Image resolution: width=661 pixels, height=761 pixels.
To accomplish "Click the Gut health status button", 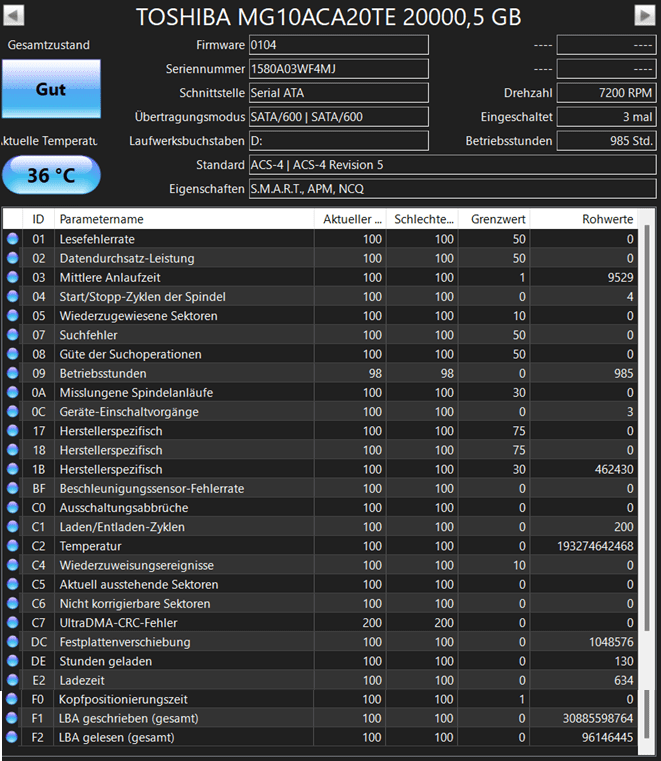I will click(51, 89).
